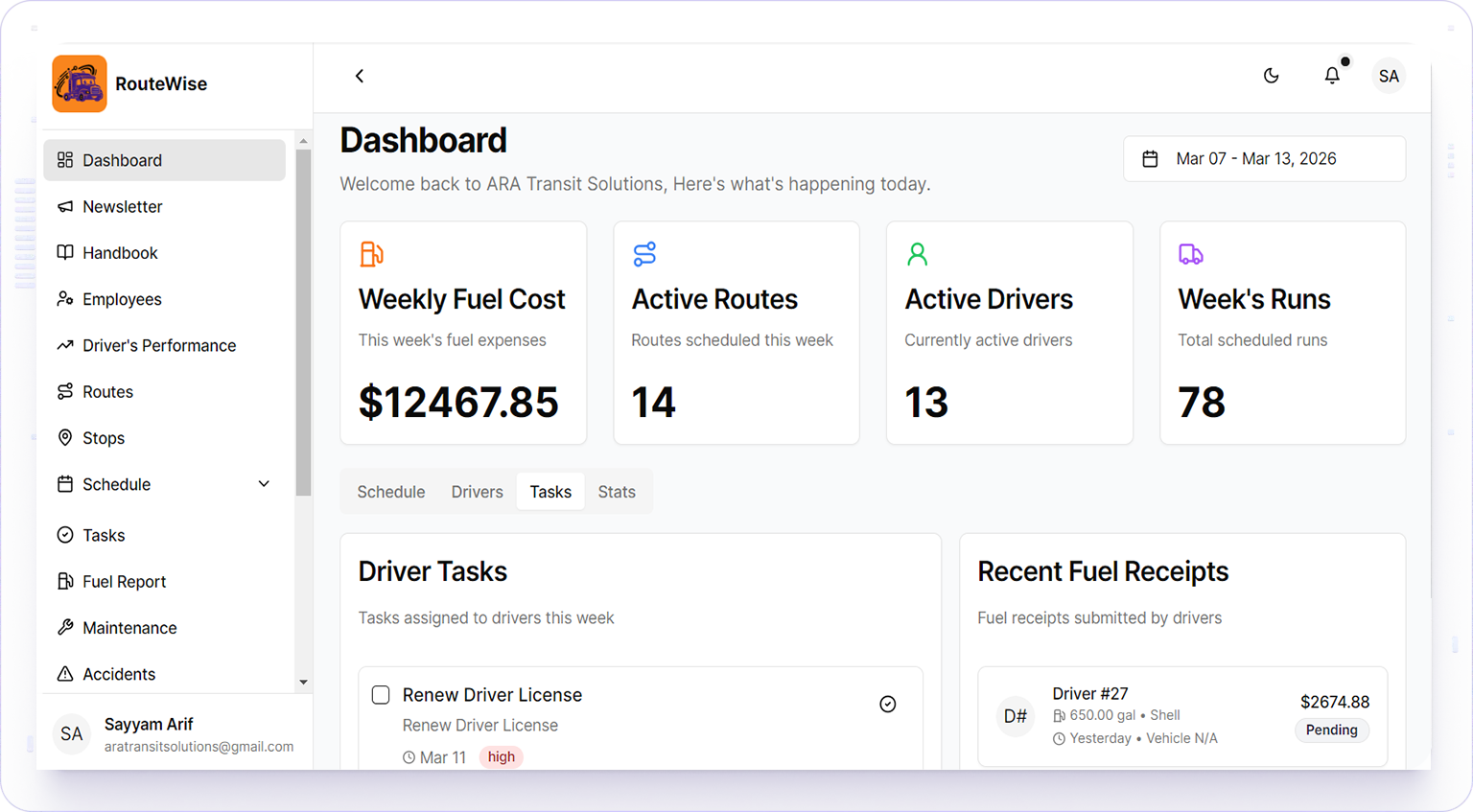Click the notification bell icon

click(1332, 76)
